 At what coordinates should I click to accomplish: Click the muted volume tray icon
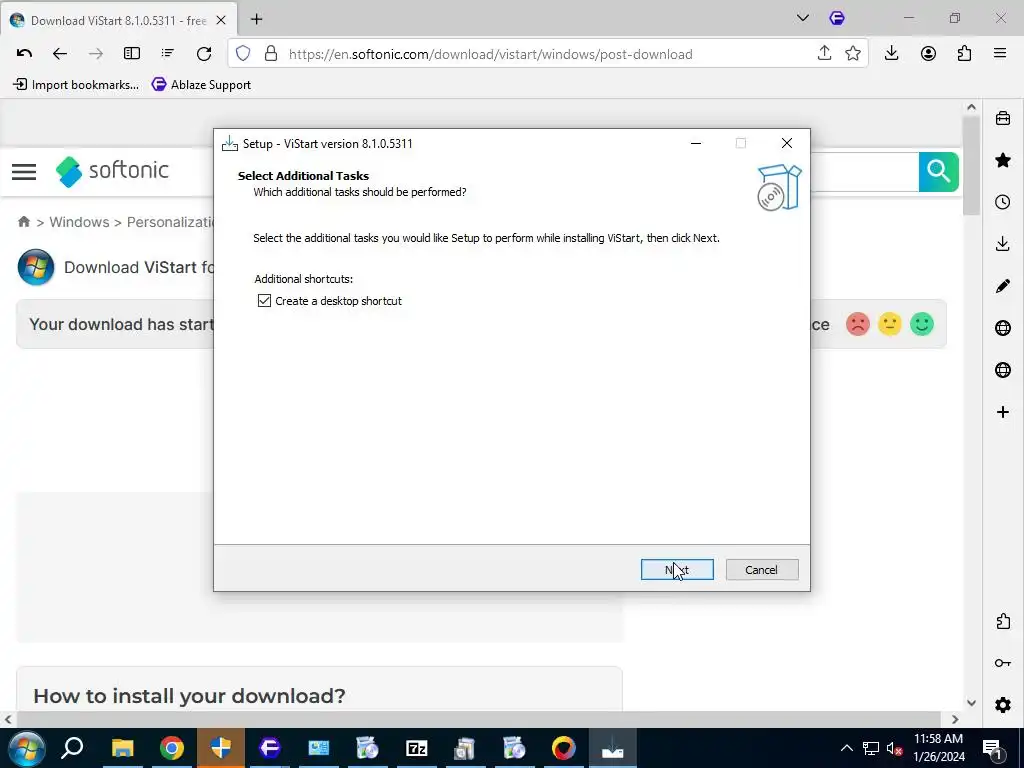point(895,748)
